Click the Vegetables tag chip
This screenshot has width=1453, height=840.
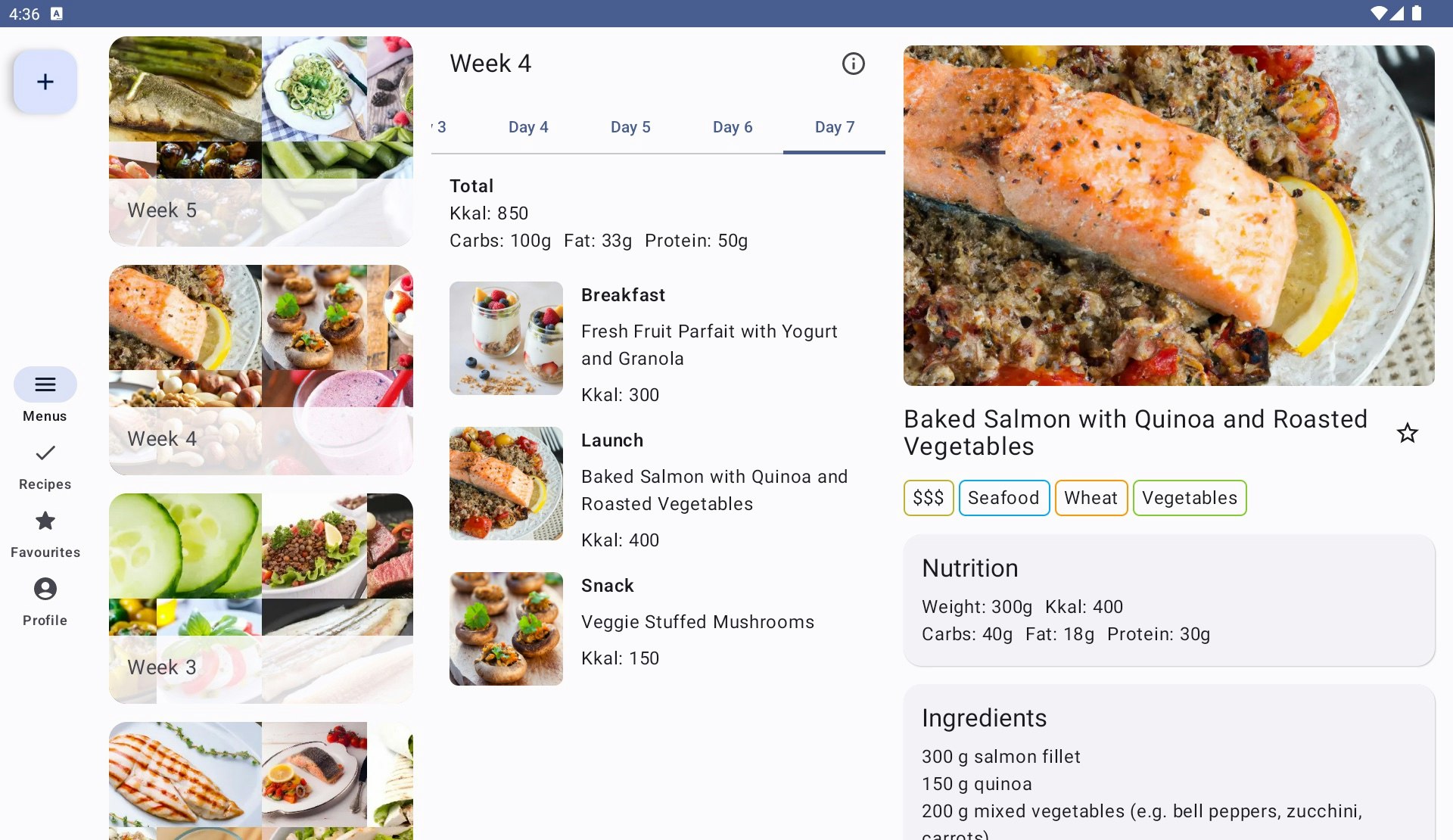pos(1190,498)
